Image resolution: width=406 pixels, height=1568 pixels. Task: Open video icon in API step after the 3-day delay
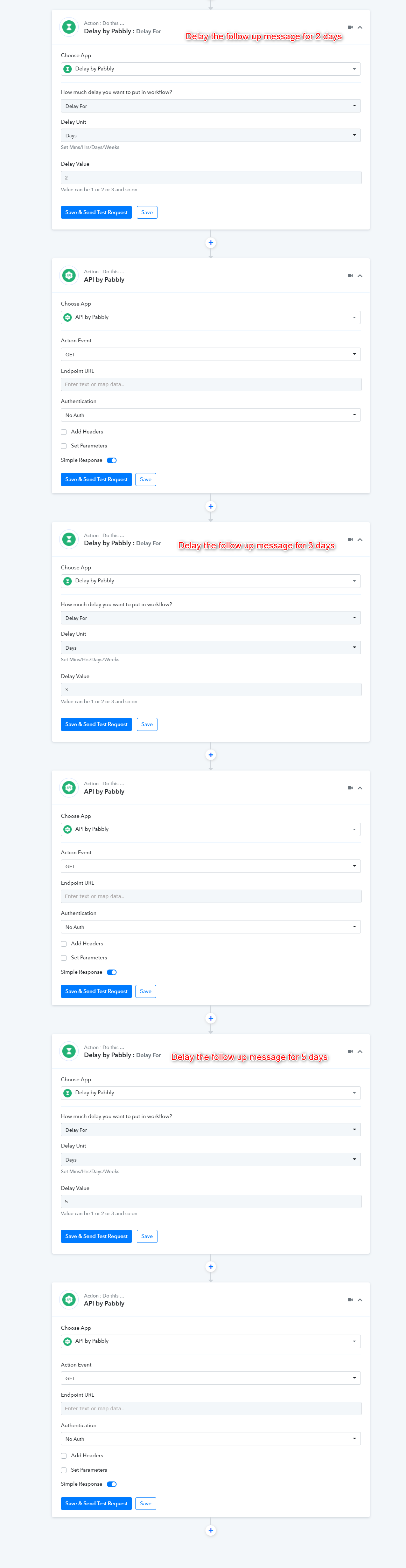click(x=350, y=788)
